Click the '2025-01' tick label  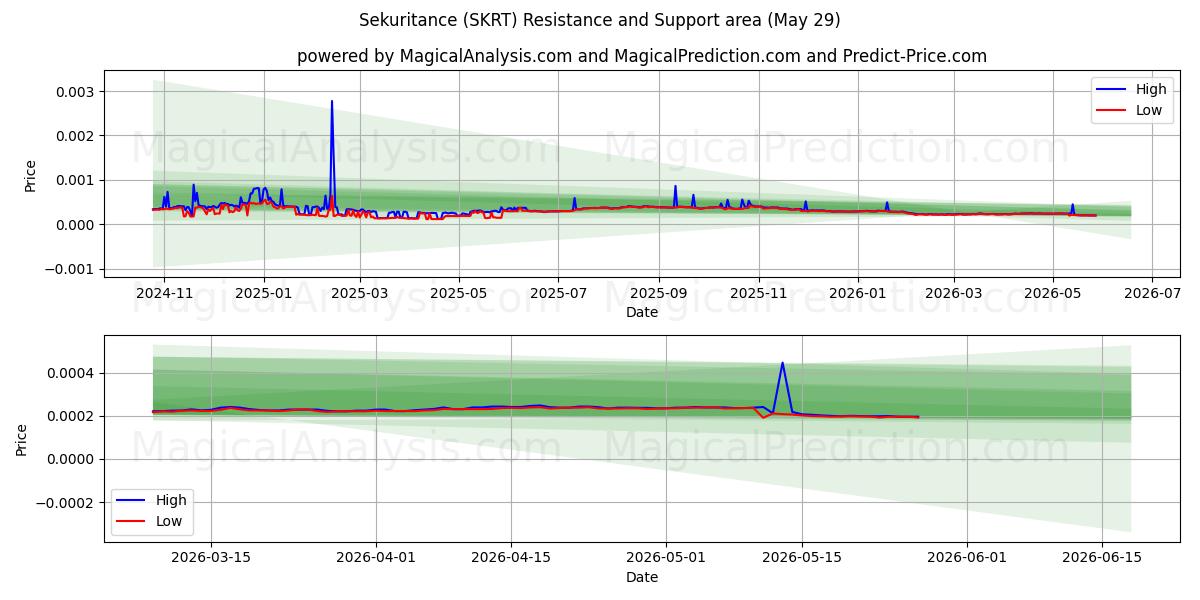(264, 294)
